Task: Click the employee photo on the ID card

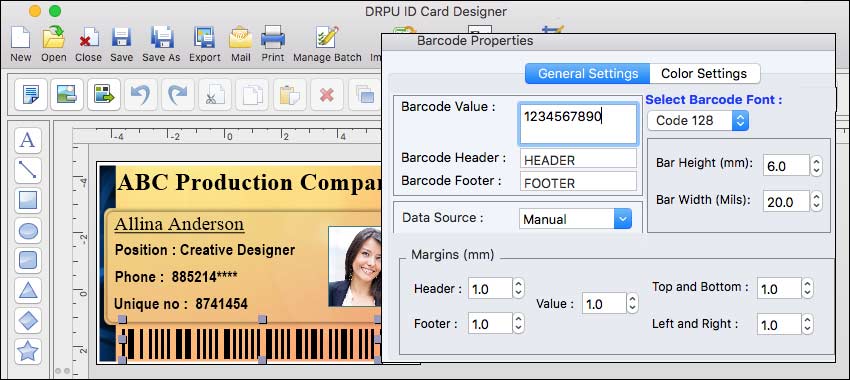Action: tap(355, 267)
